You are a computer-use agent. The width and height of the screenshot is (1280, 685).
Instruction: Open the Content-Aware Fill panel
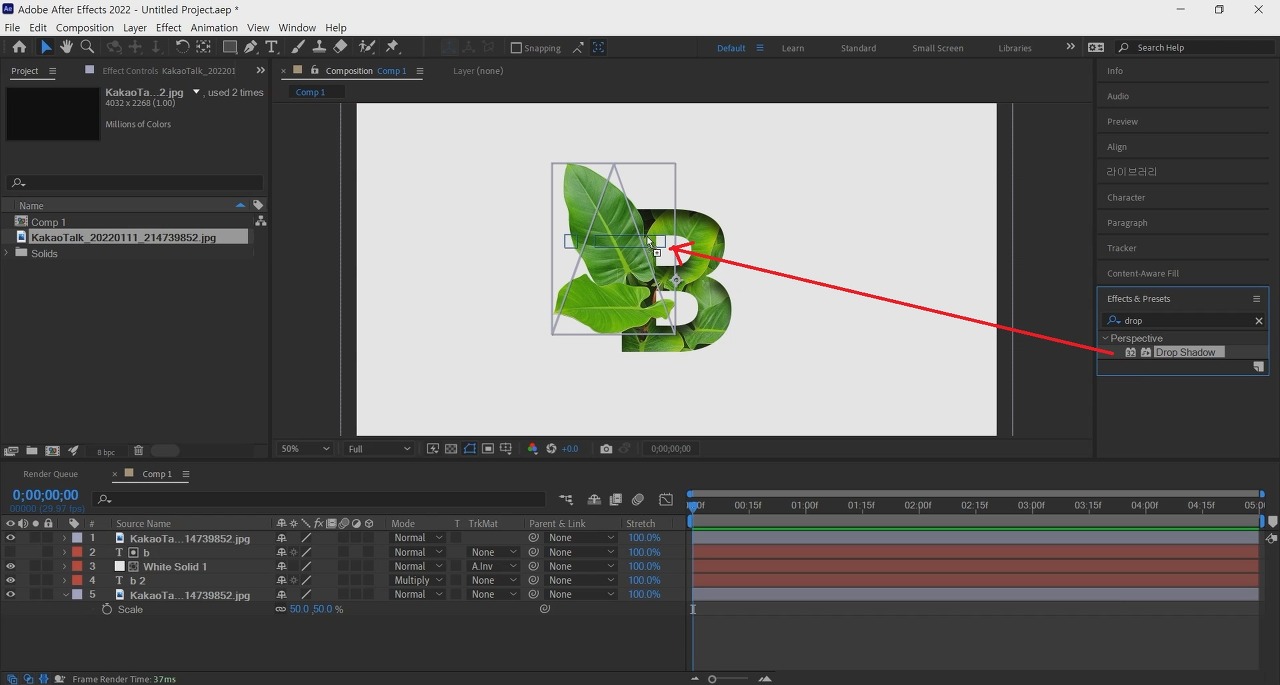[x=1143, y=273]
